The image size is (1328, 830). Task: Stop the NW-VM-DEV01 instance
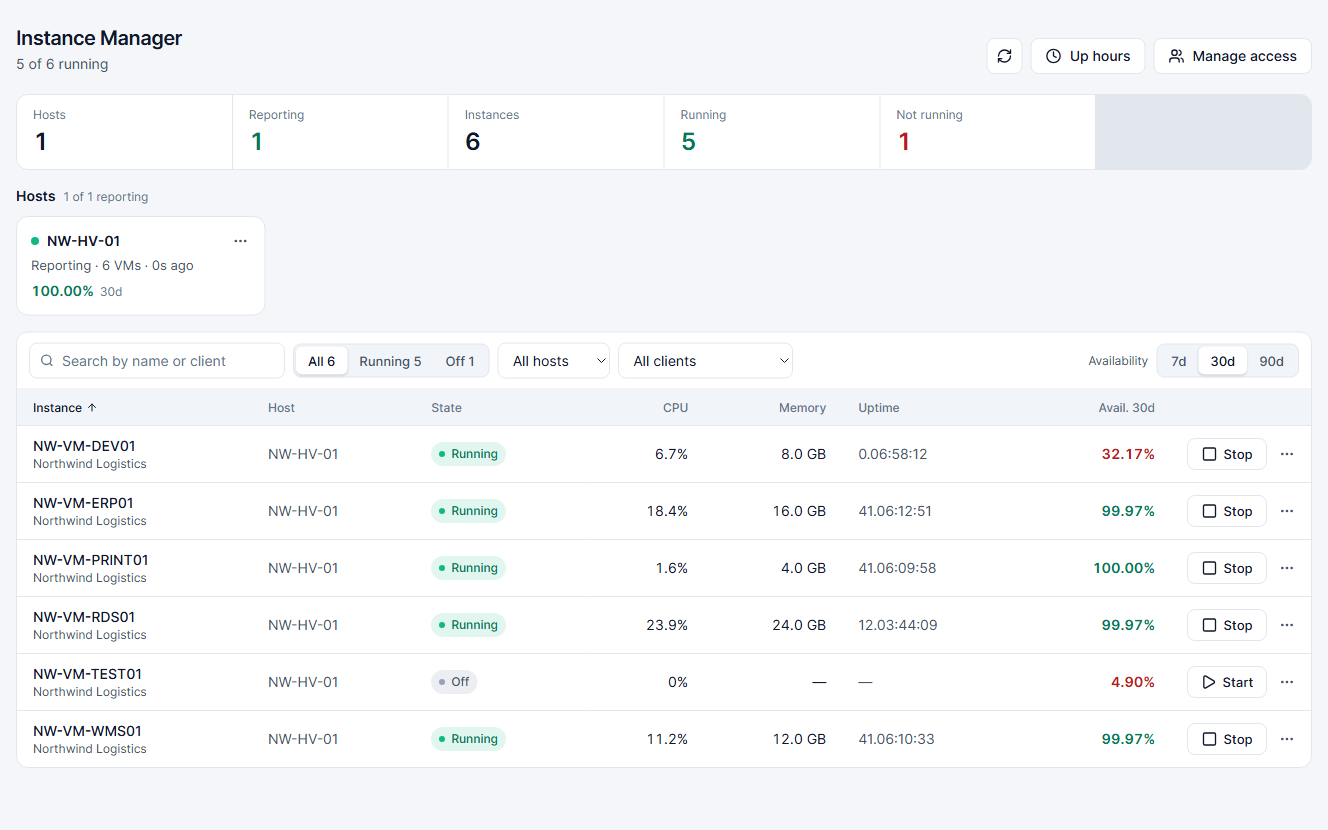1227,454
